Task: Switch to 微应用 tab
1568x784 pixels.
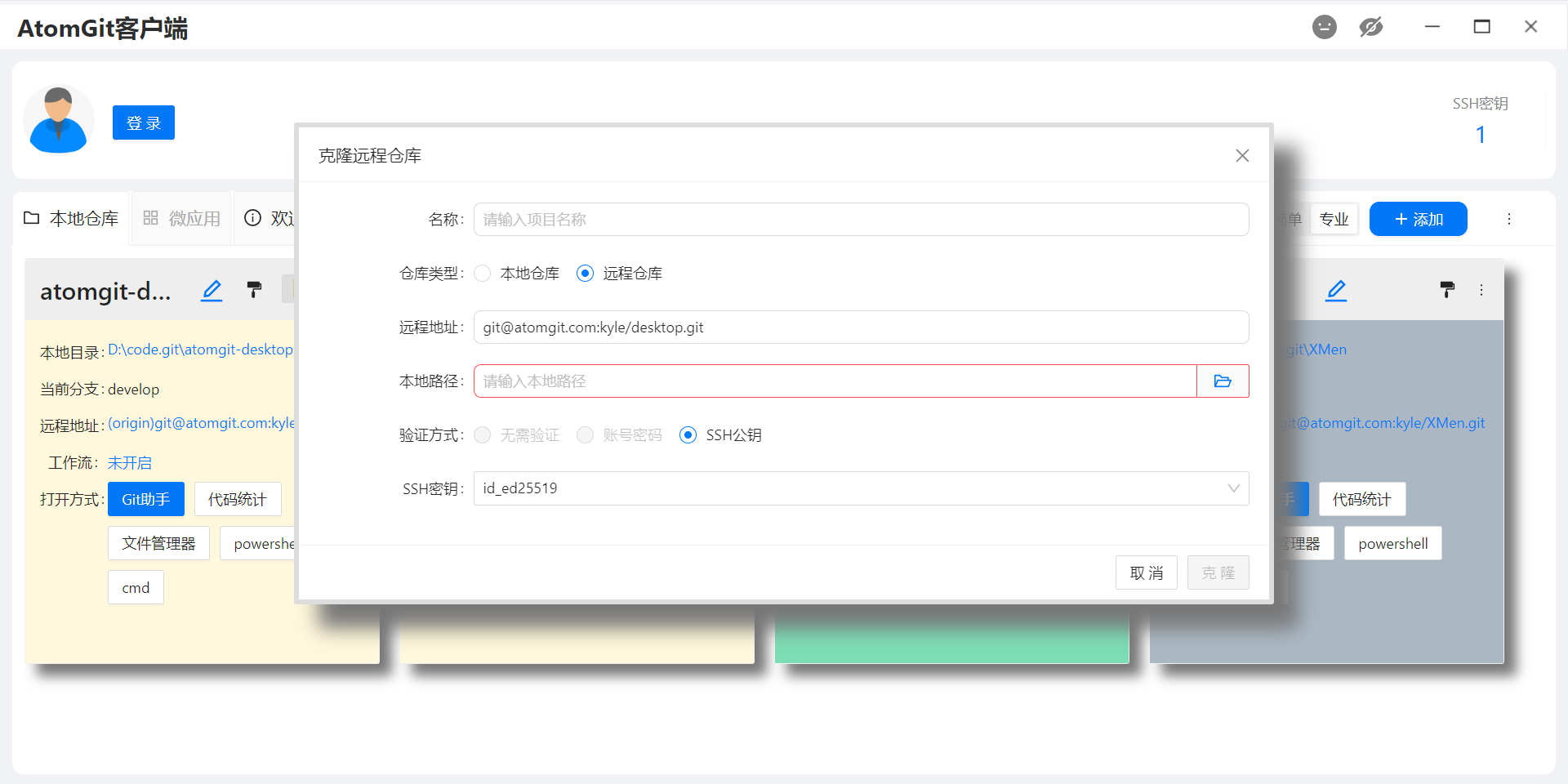Action: pyautogui.click(x=181, y=218)
